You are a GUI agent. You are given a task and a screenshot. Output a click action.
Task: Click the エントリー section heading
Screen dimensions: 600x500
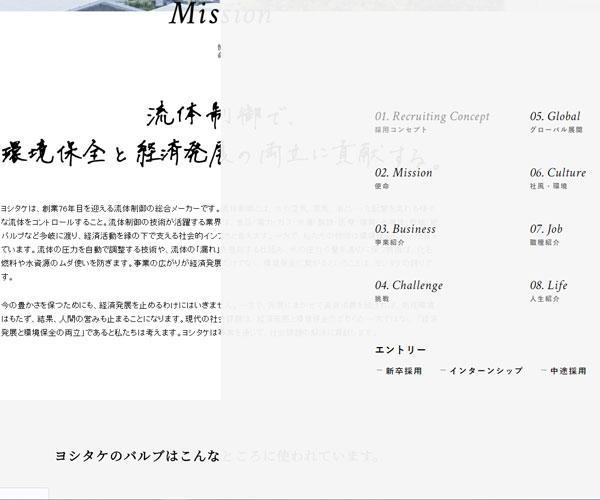click(400, 349)
